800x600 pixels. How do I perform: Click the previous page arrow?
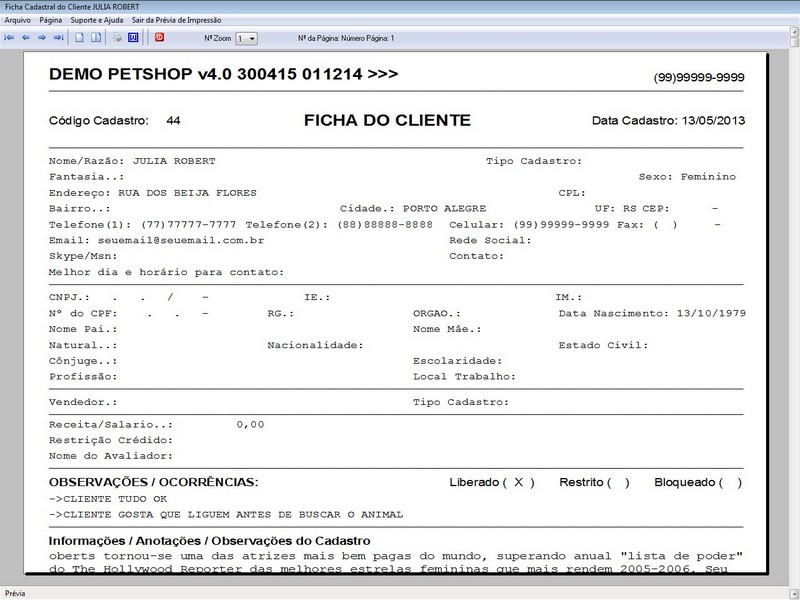pos(26,38)
